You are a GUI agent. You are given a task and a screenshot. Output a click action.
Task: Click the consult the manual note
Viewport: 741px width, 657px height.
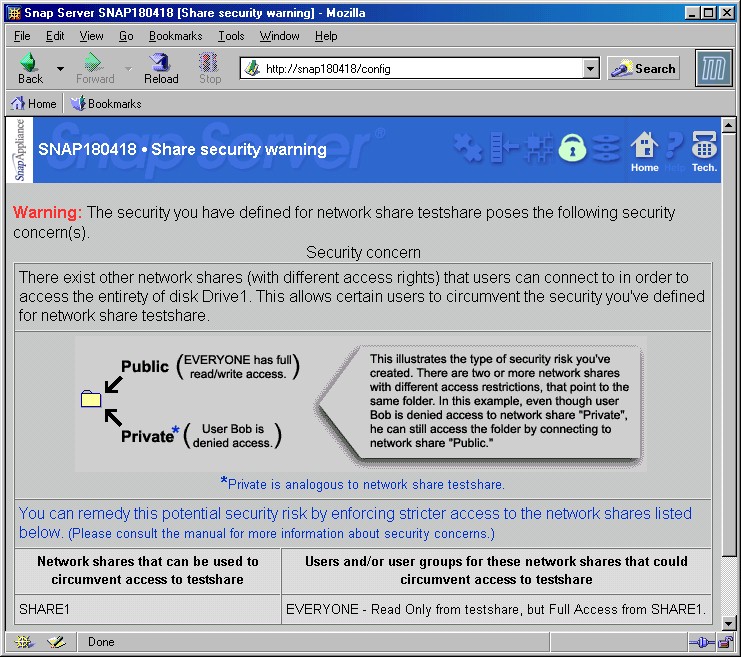click(x=281, y=534)
